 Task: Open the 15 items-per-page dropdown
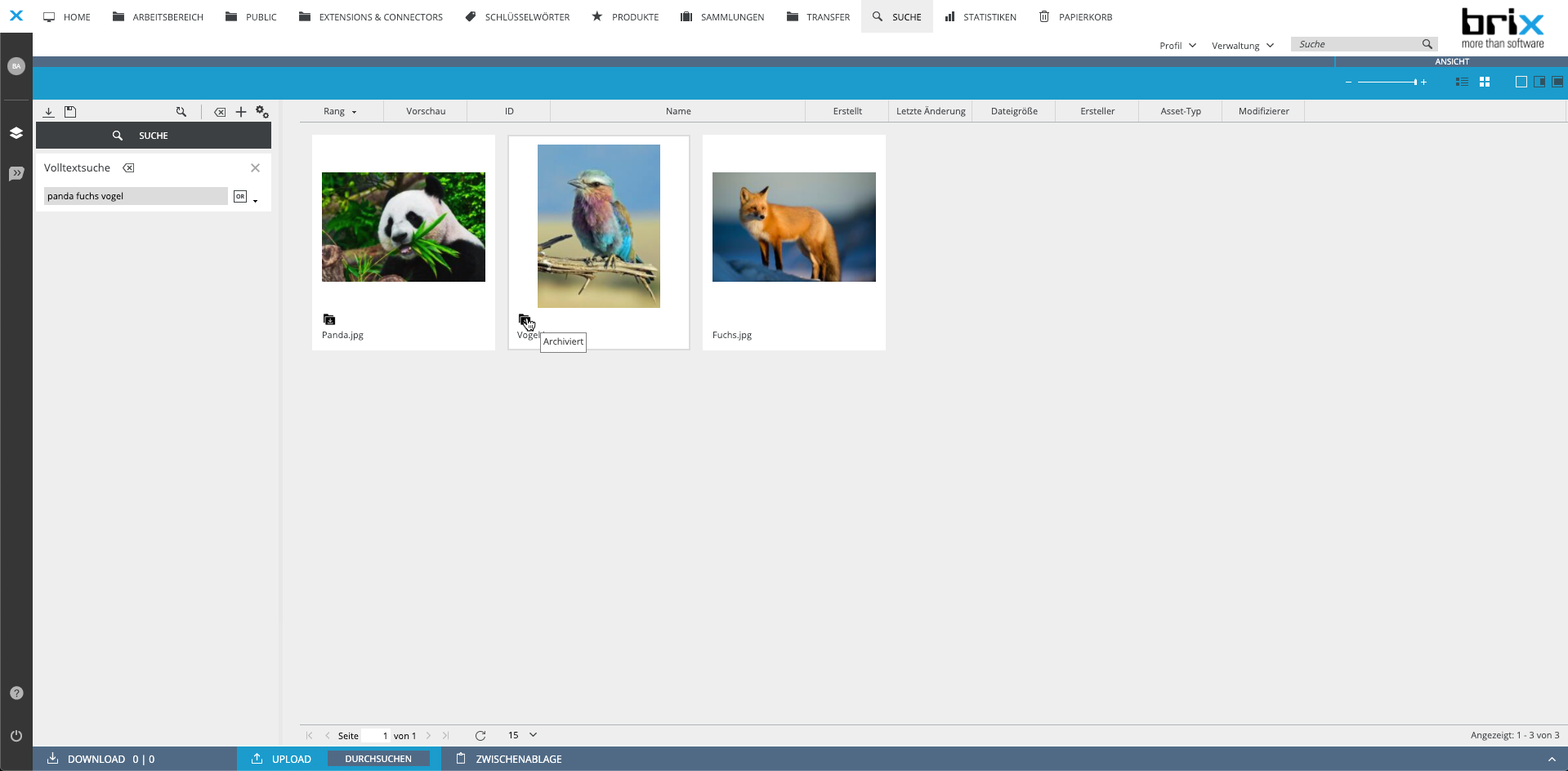tap(523, 735)
